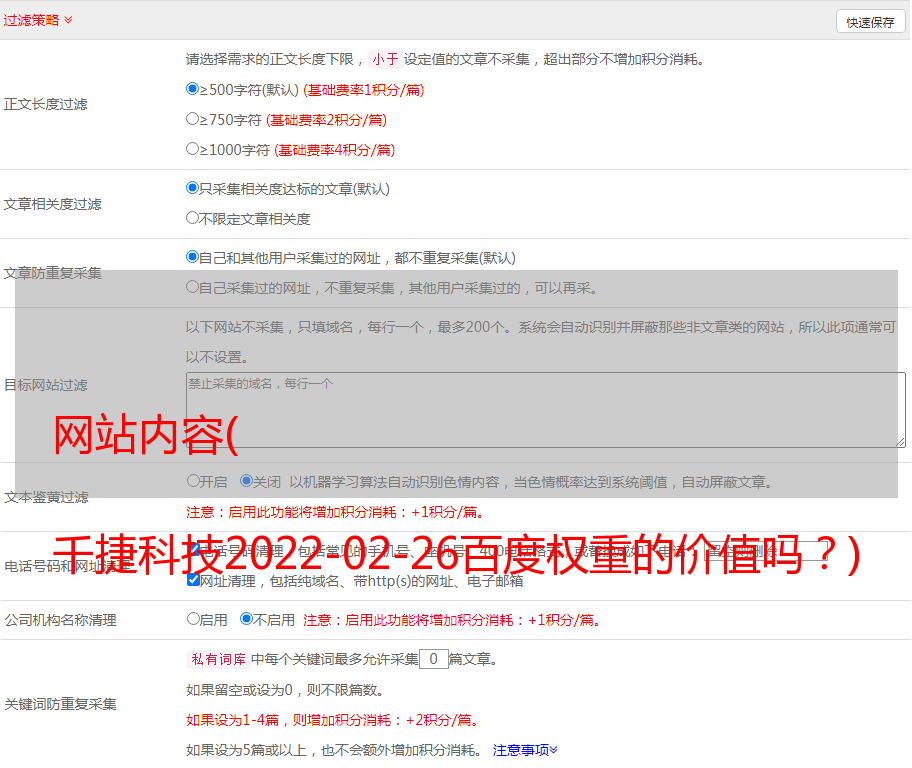Screen dimensions: 912x768
Task: Click the 篇文章 count input field
Action: (x=434, y=659)
